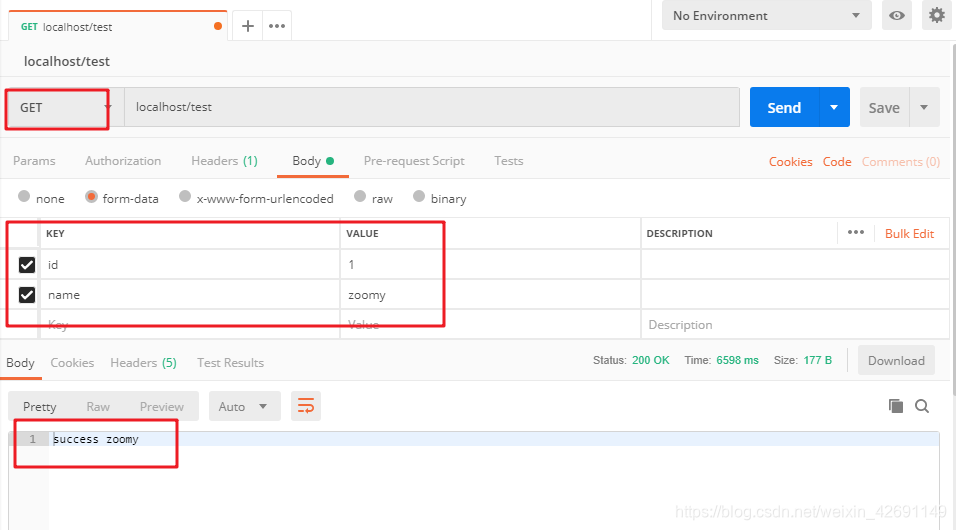Viewport: 956px width, 530px height.
Task: Open tab options ellipsis menu
Action: click(277, 26)
